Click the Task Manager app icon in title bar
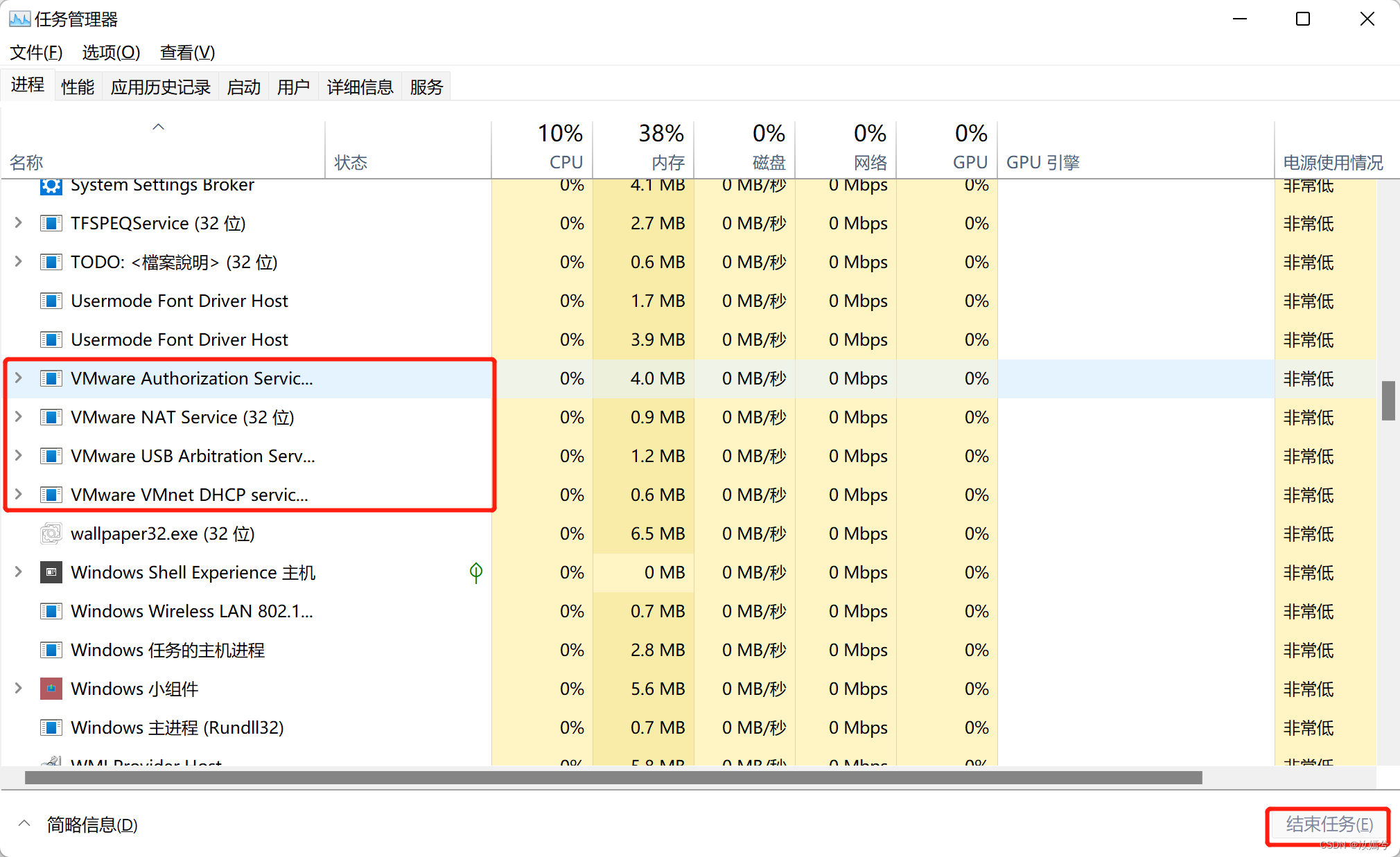The width and height of the screenshot is (1400, 857). coord(19,19)
